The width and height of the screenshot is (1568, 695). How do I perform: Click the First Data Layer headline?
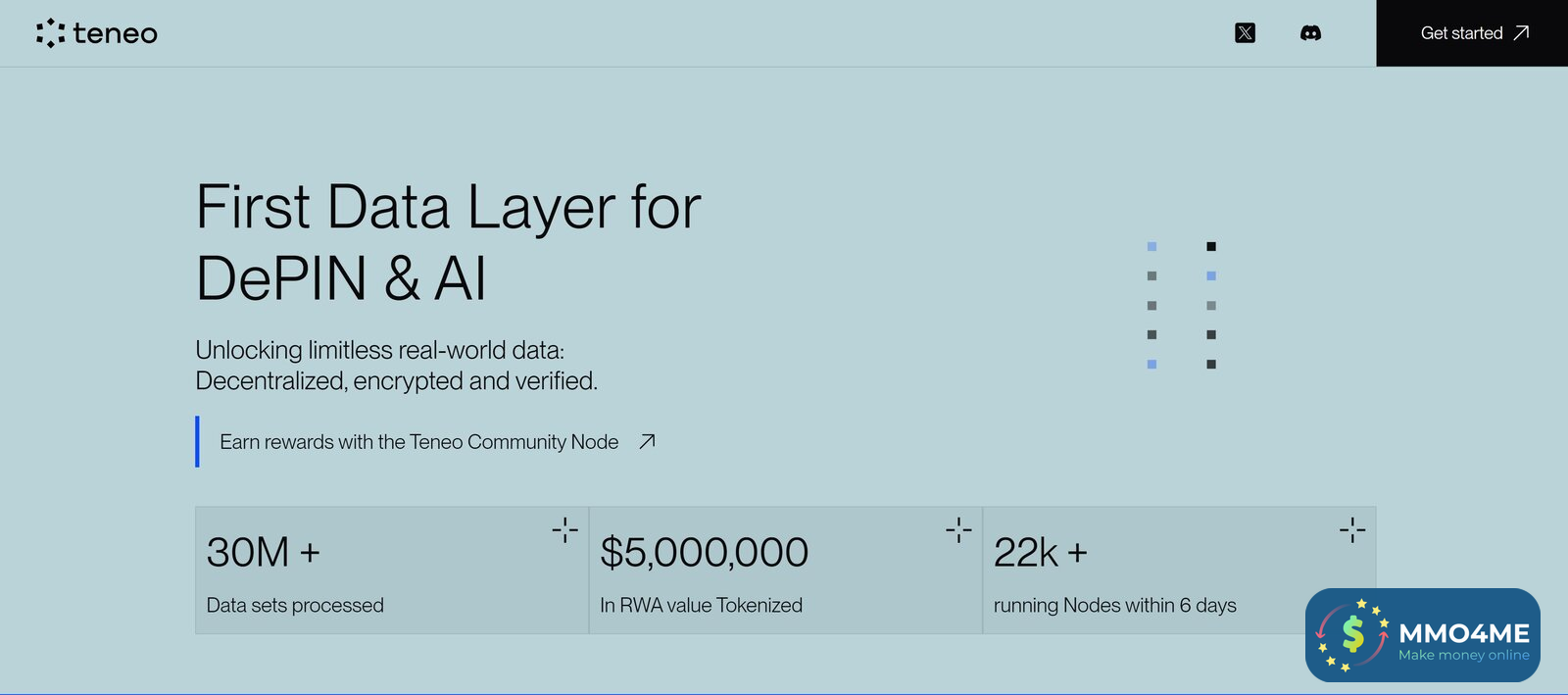tap(448, 242)
